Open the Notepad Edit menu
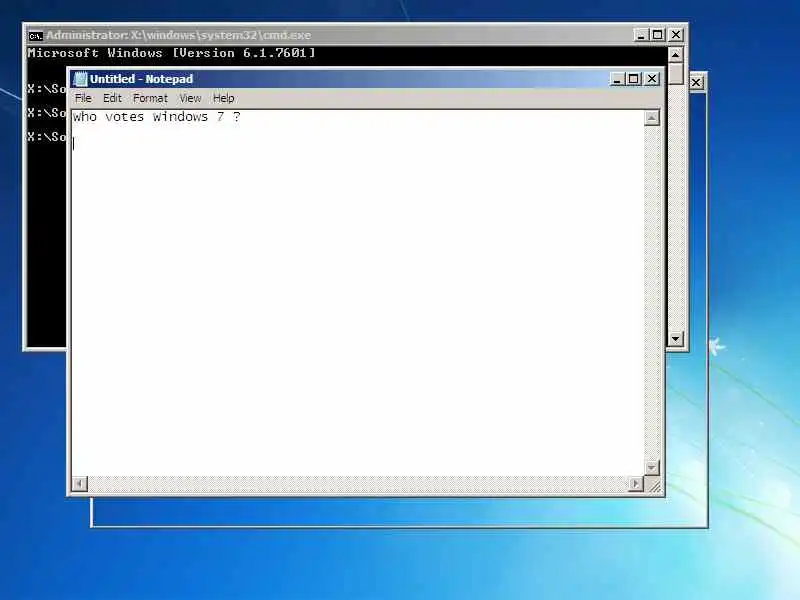800x600 pixels. click(112, 98)
